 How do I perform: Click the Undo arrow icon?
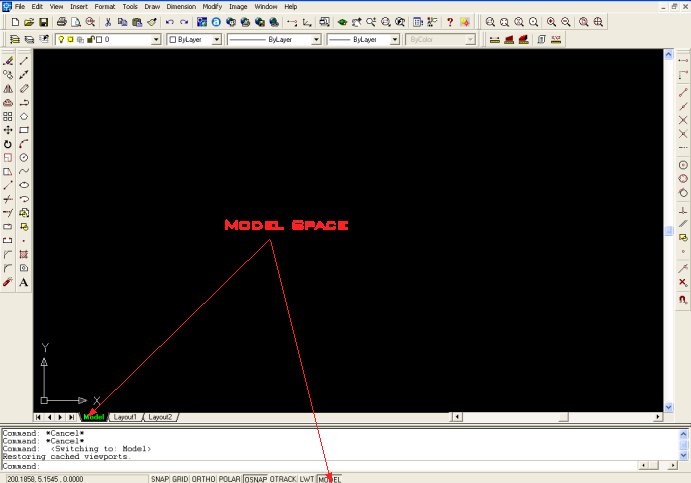pos(170,22)
